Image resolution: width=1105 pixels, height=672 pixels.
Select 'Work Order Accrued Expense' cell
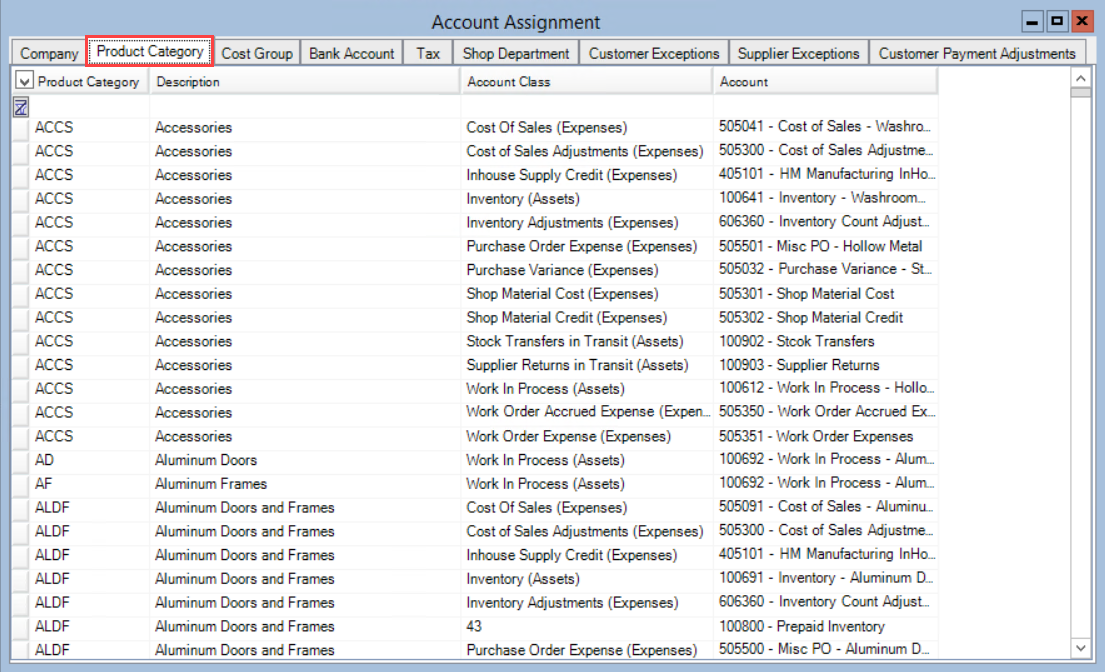pos(586,413)
